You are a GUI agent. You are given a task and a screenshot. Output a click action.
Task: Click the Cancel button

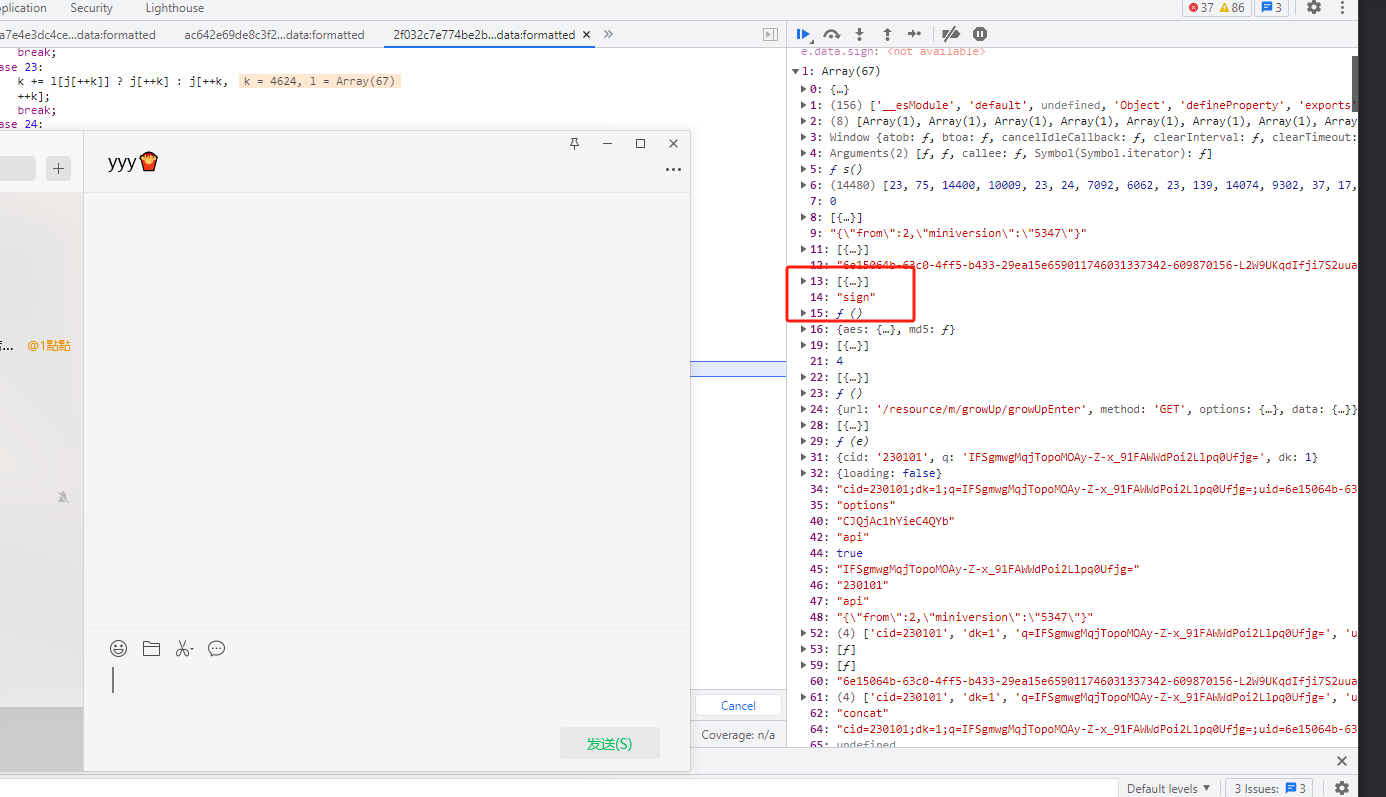click(738, 705)
